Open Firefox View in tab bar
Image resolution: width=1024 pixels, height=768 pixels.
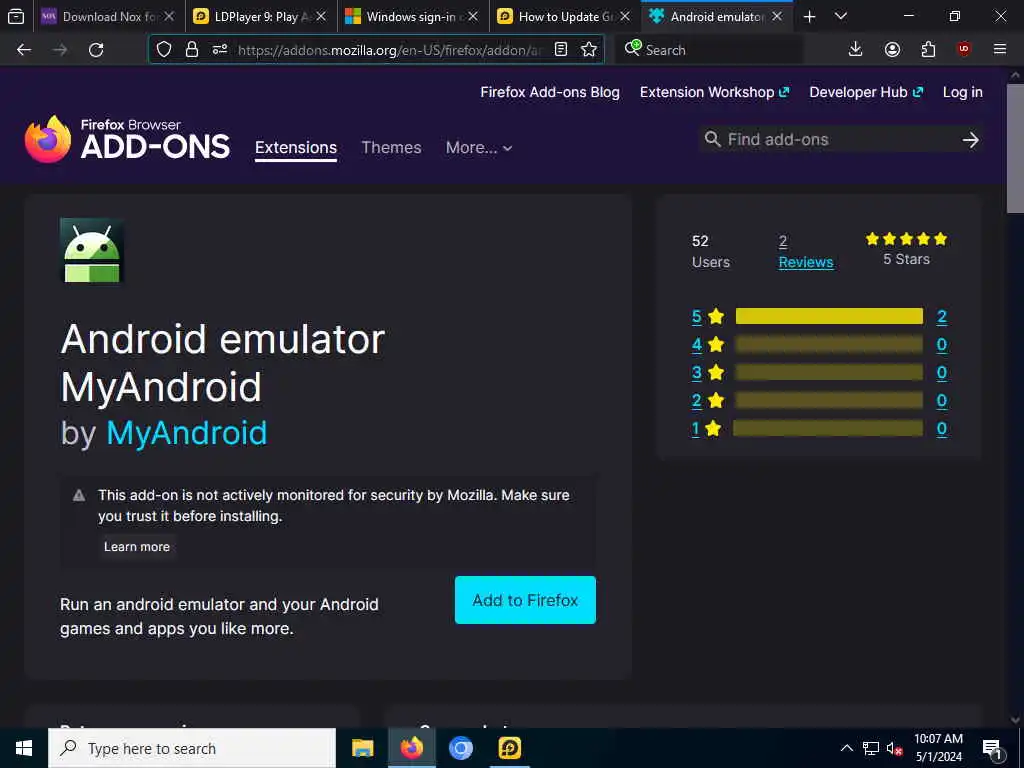pyautogui.click(x=16, y=16)
